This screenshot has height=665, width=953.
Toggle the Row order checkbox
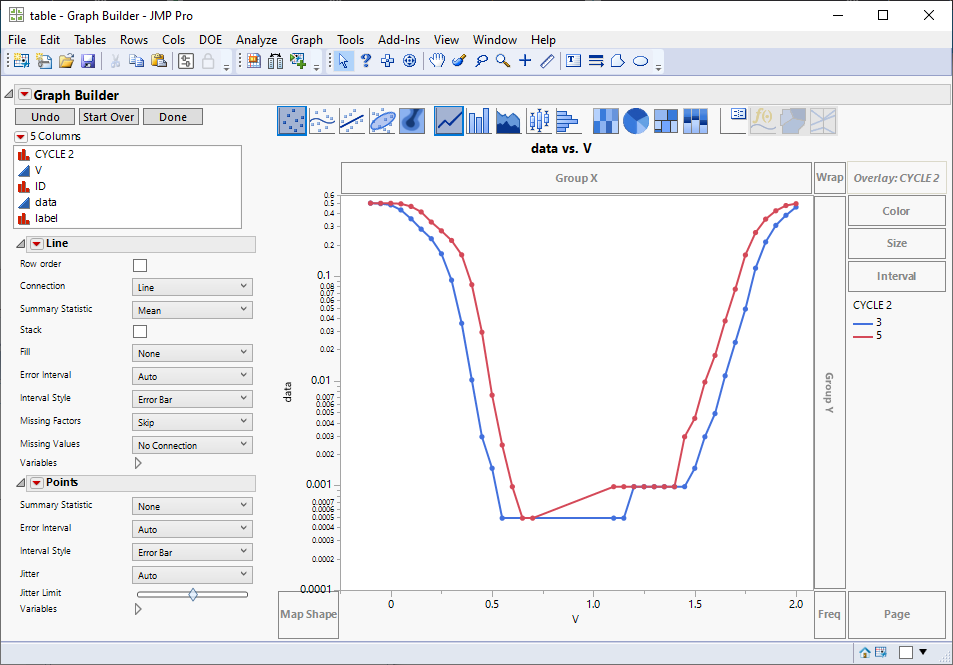140,265
